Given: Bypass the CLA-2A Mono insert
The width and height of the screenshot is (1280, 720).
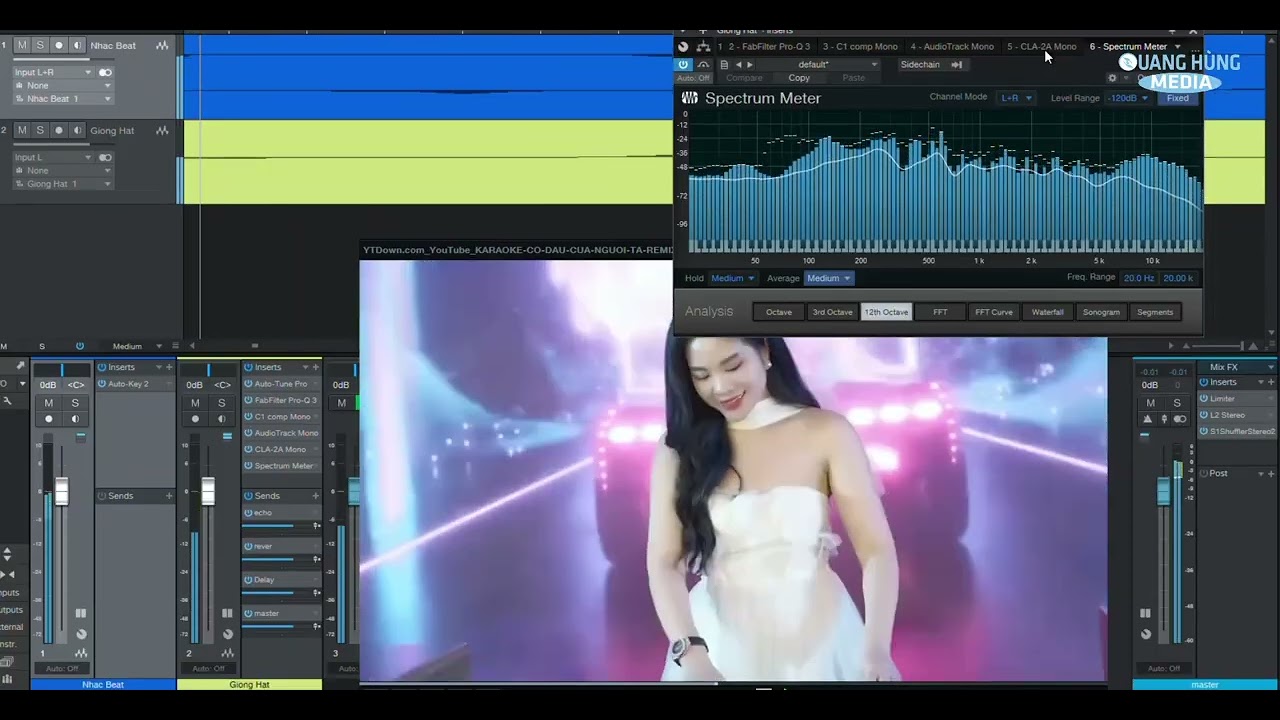Looking at the screenshot, I should pos(249,450).
